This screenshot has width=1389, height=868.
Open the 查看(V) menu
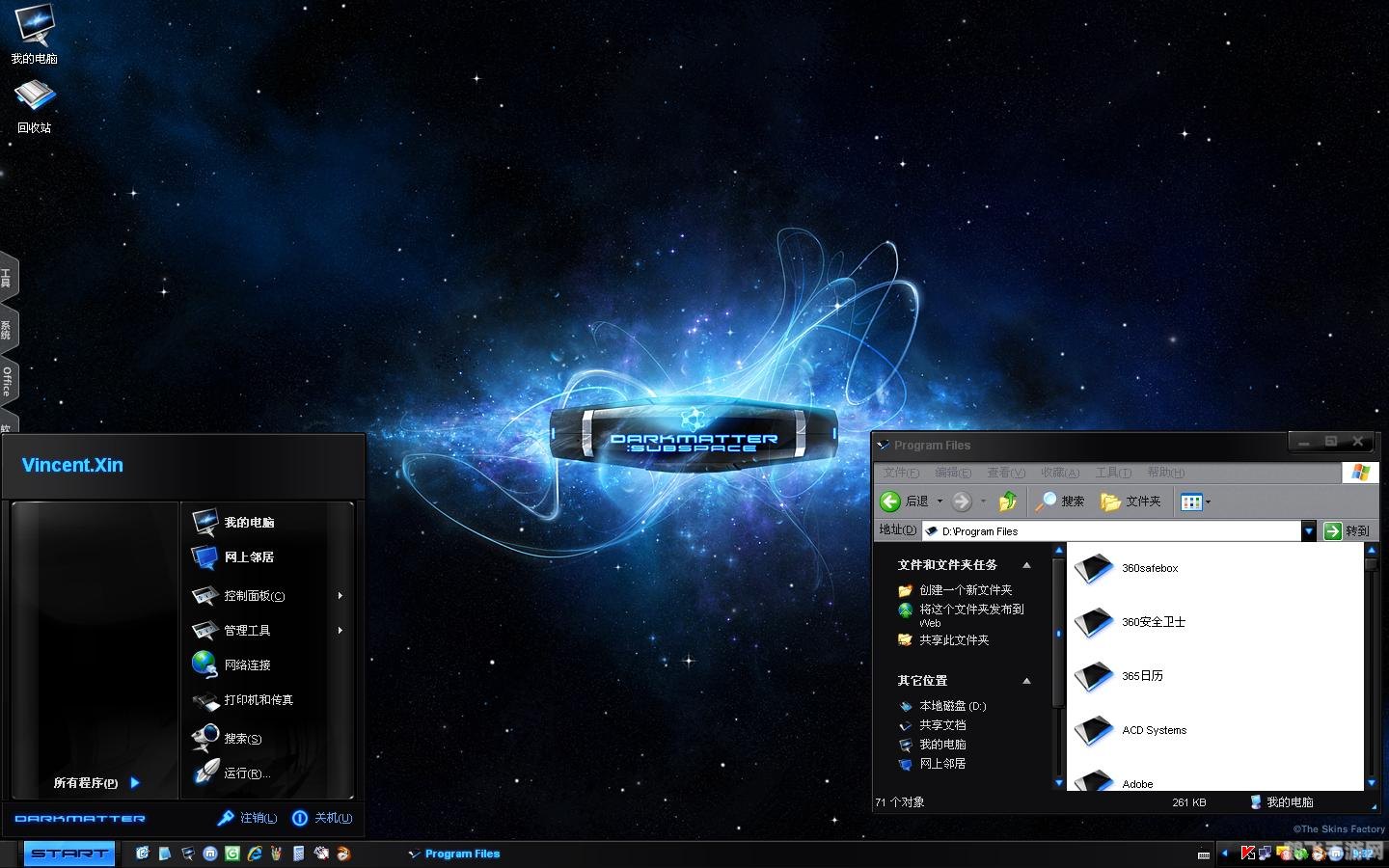(1005, 473)
